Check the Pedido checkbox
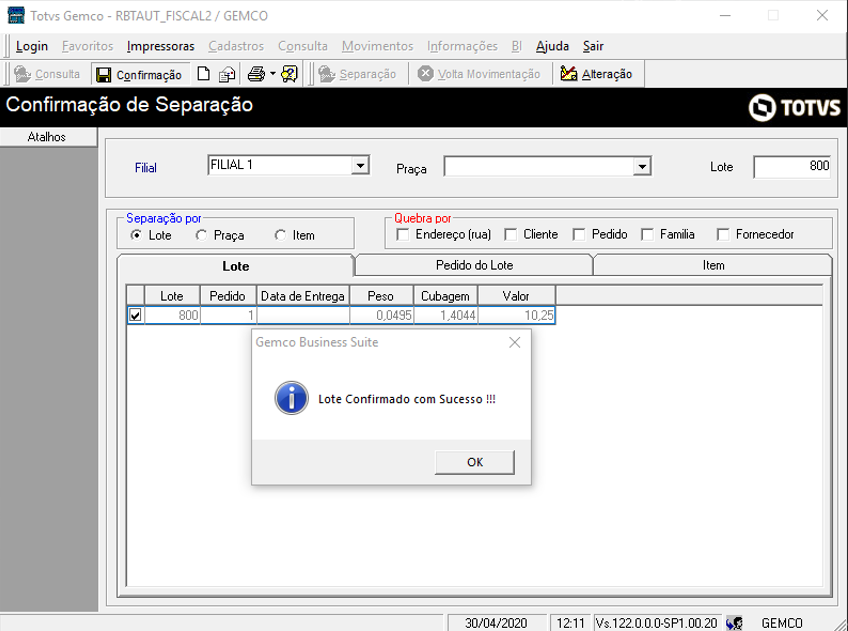Viewport: 848px width, 631px height. point(579,235)
